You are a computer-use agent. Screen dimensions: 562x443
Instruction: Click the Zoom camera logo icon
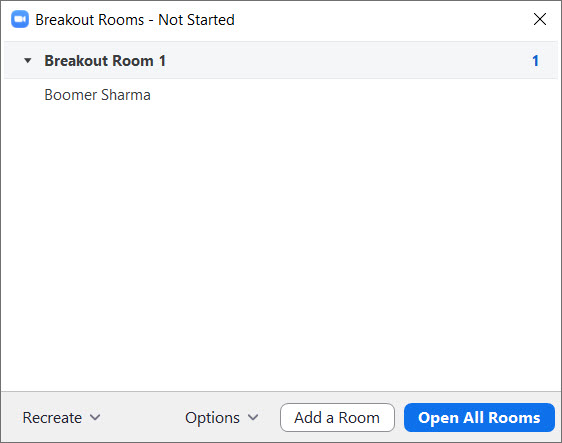tap(20, 19)
